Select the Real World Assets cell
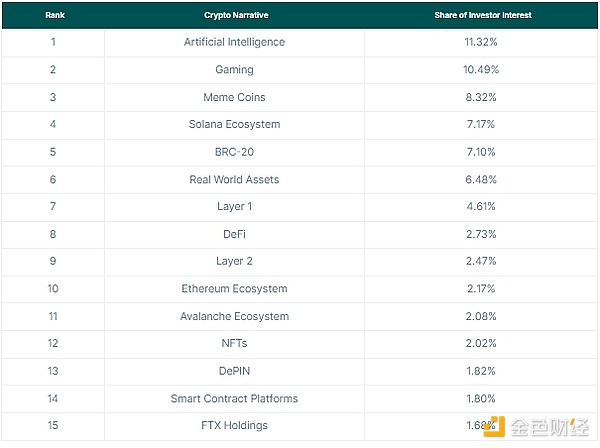This screenshot has width=600, height=448. pos(234,179)
